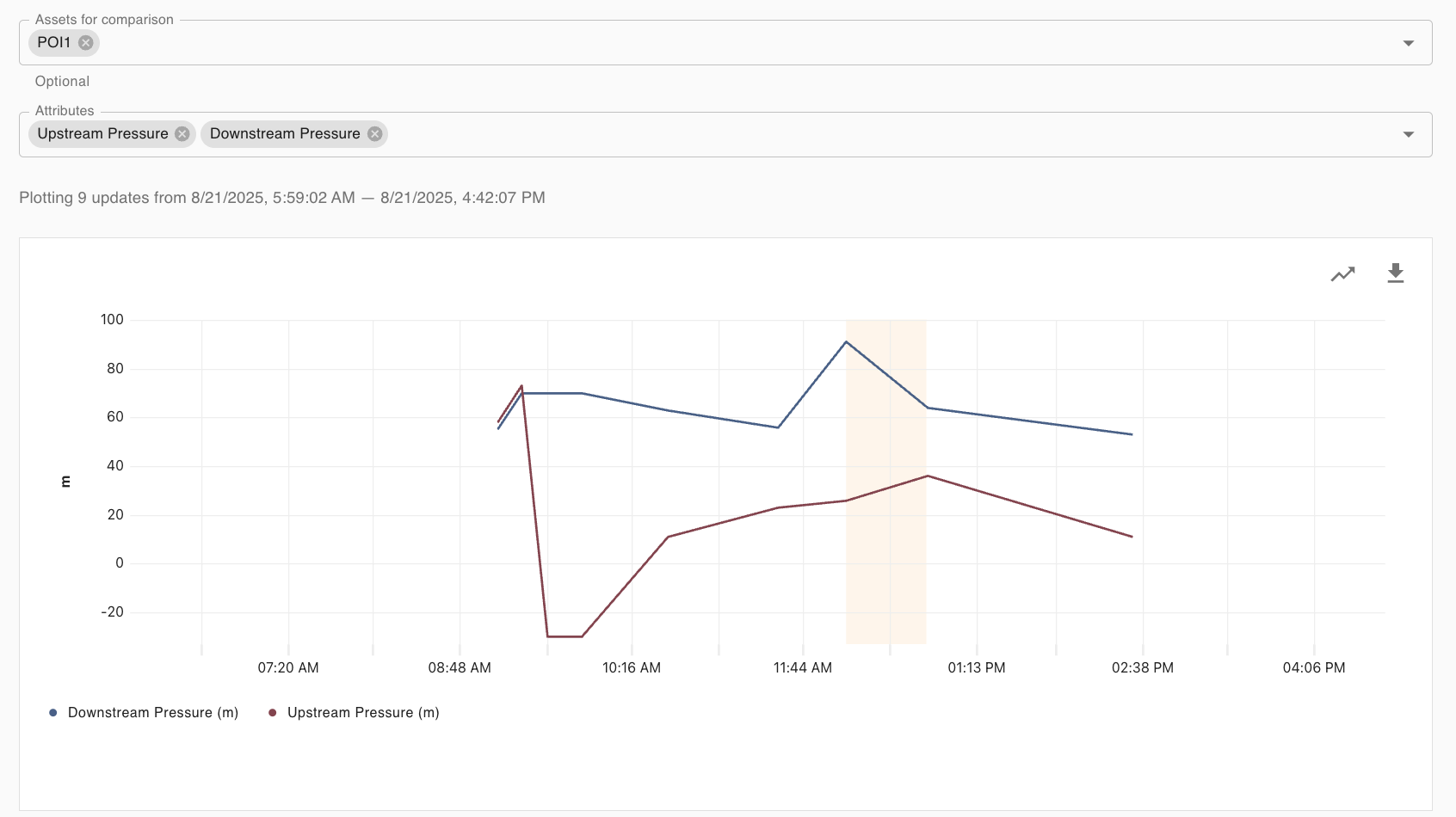Screen dimensions: 1456x817
Task: Toggle Upstream Pressure (m) legend label
Action: [363, 713]
